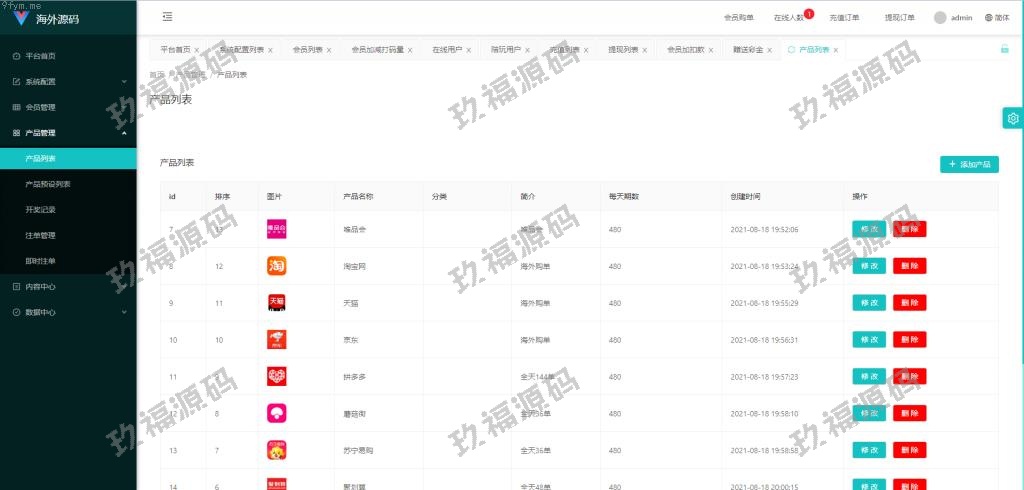
Task: Open 充值订单 in the top bar
Action: [844, 18]
